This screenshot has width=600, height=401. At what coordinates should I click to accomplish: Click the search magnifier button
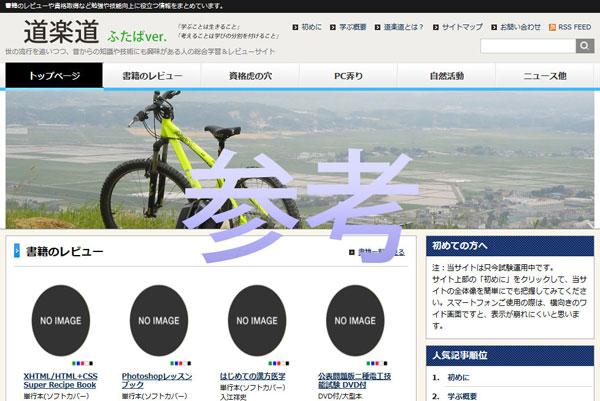pos(585,46)
